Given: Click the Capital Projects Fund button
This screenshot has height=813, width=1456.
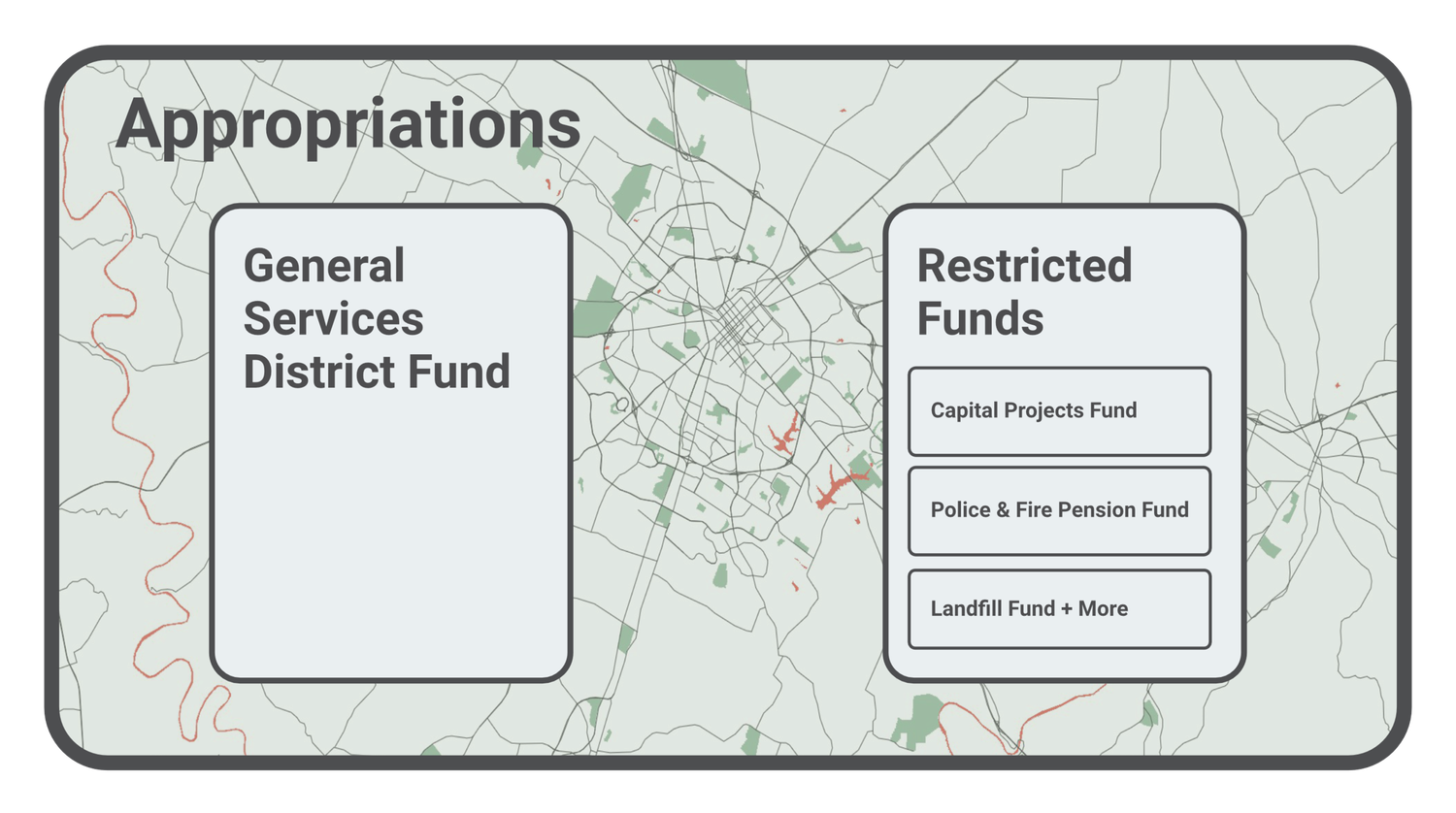Looking at the screenshot, I should click(x=1058, y=411).
